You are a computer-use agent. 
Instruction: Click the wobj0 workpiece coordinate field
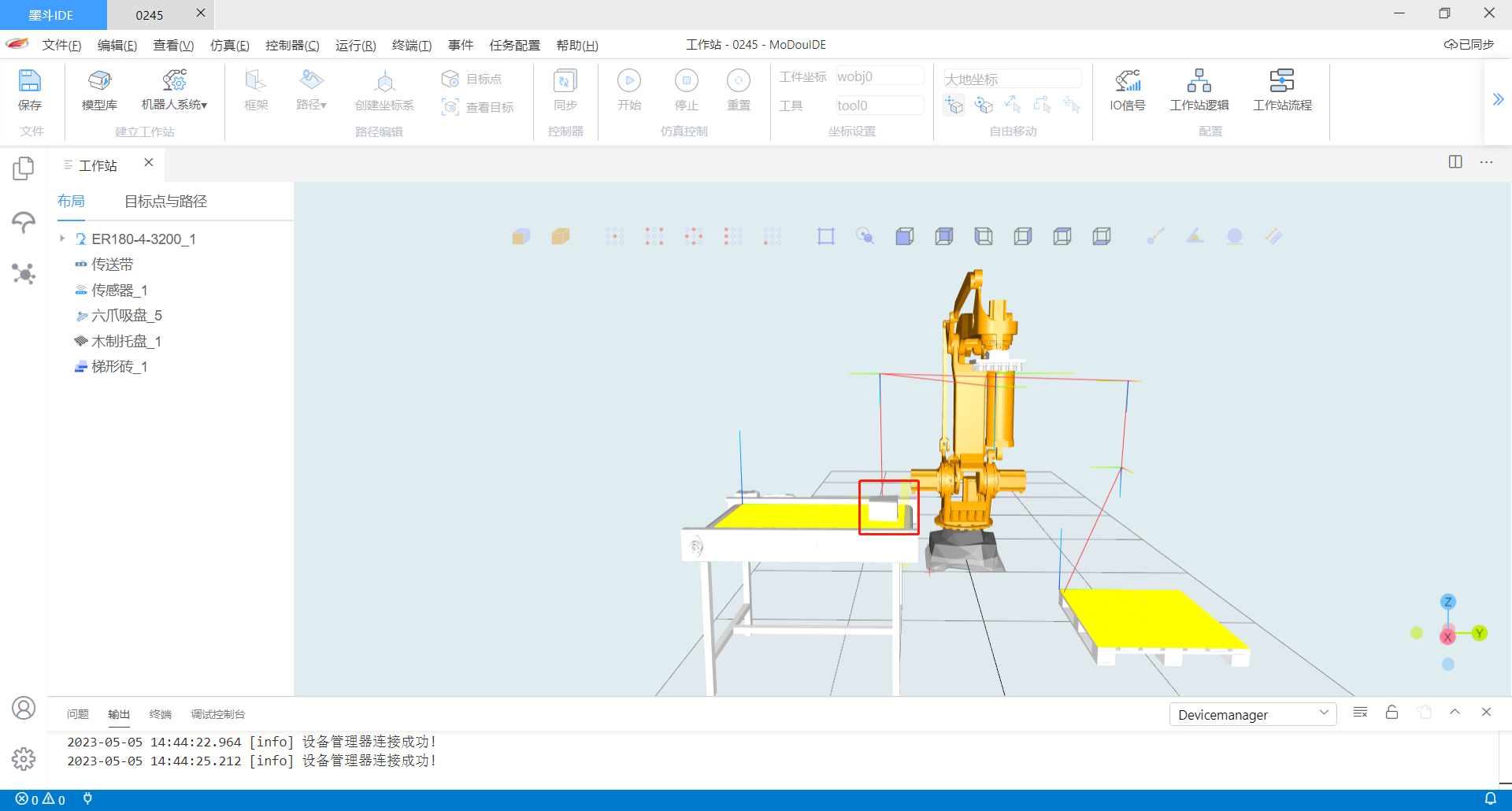coord(879,76)
